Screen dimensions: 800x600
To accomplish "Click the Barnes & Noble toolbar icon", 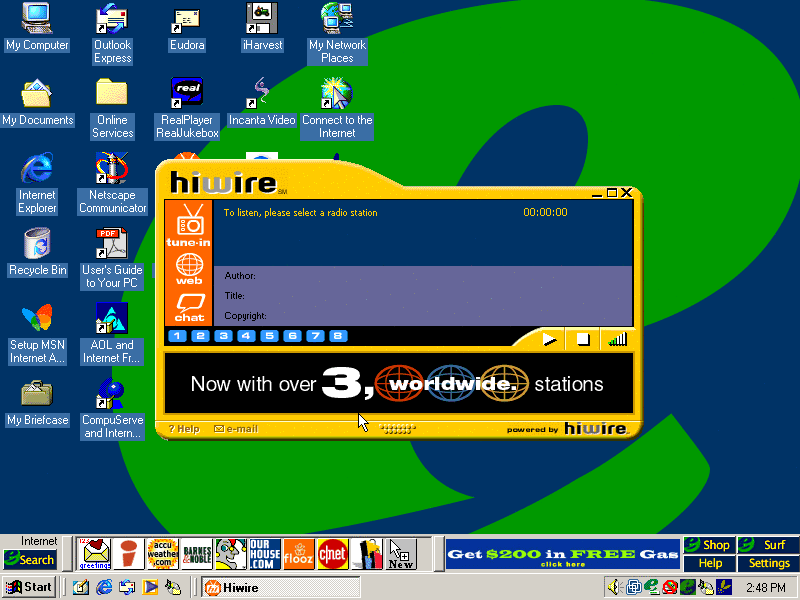I will click(197, 553).
